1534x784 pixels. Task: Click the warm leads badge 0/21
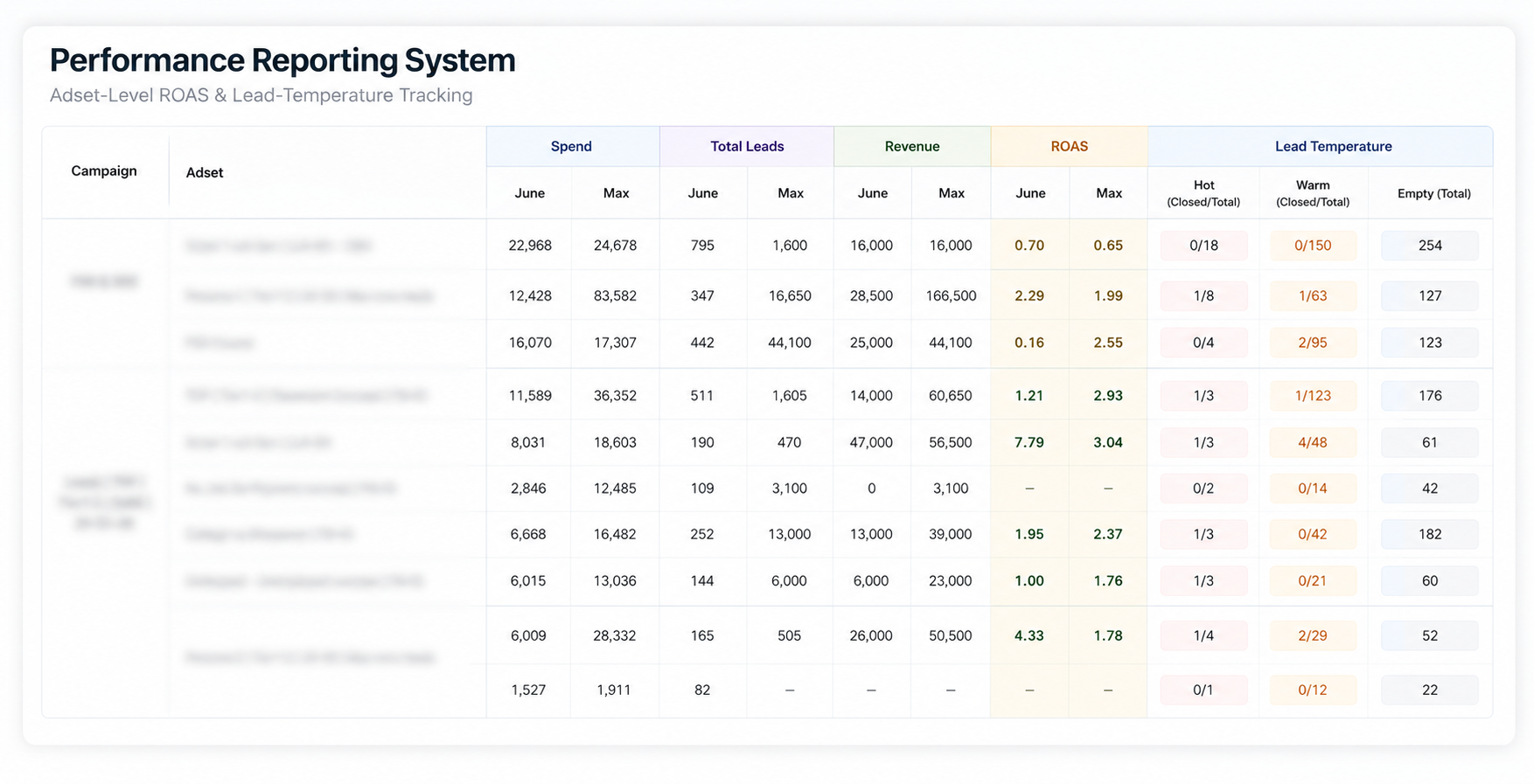[x=1314, y=581]
